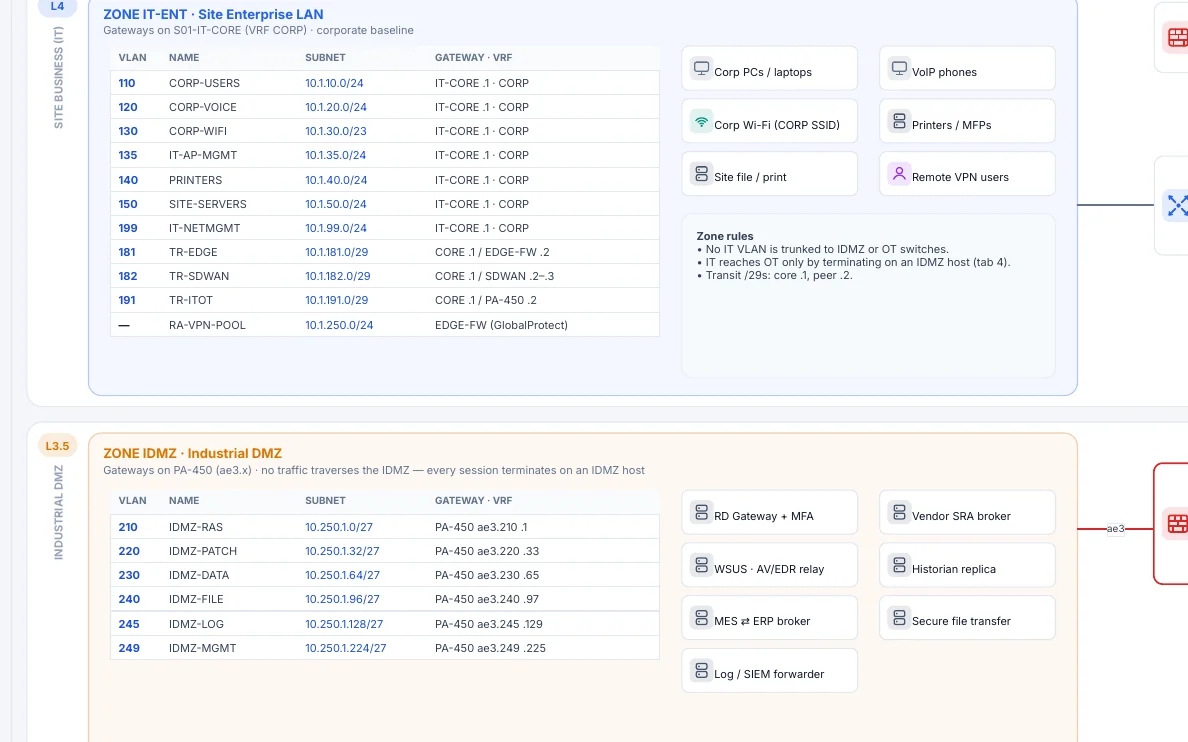The height and width of the screenshot is (742, 1188).
Task: Click gateway cell PA-450 ae3.230 .65
Action: coord(486,575)
